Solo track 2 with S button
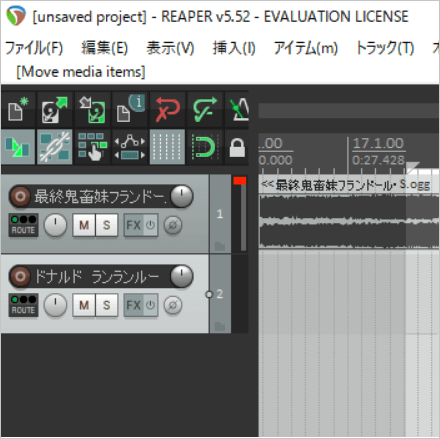This screenshot has height=439, width=440. click(107, 305)
